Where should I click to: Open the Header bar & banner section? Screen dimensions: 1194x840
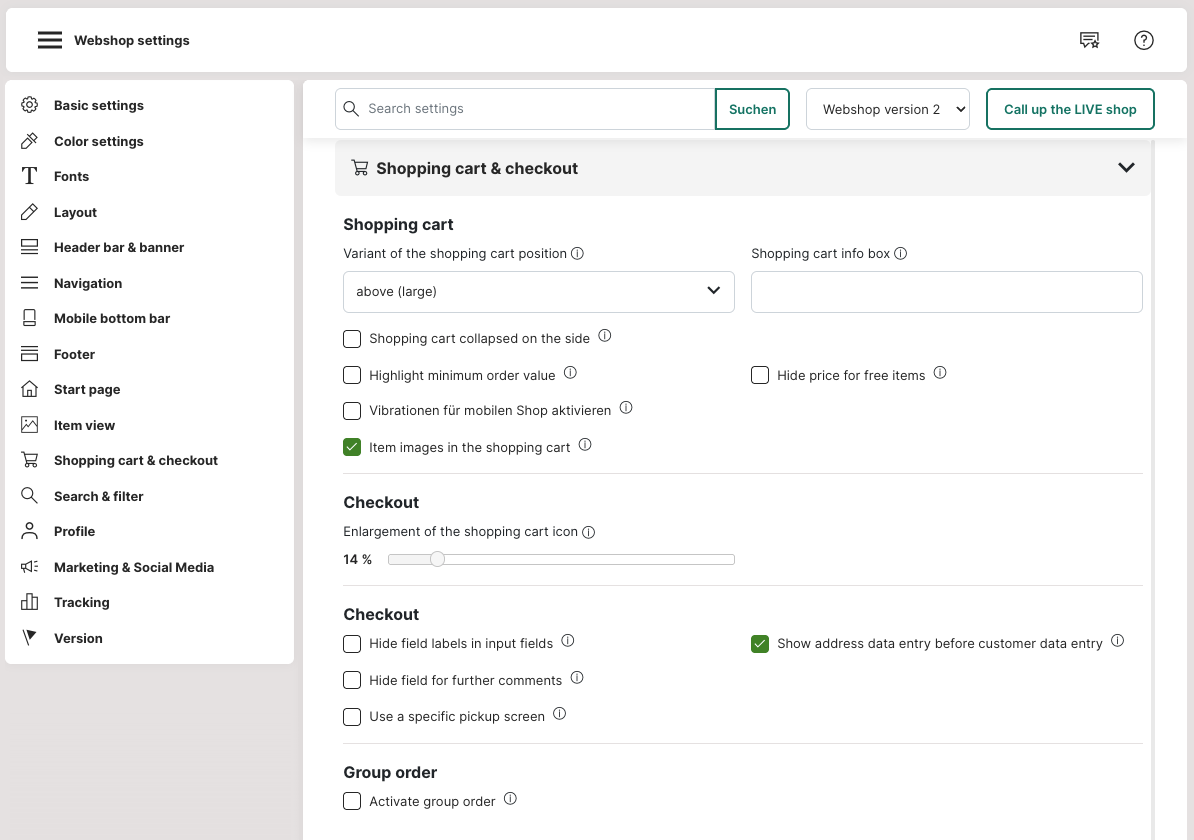tap(118, 247)
